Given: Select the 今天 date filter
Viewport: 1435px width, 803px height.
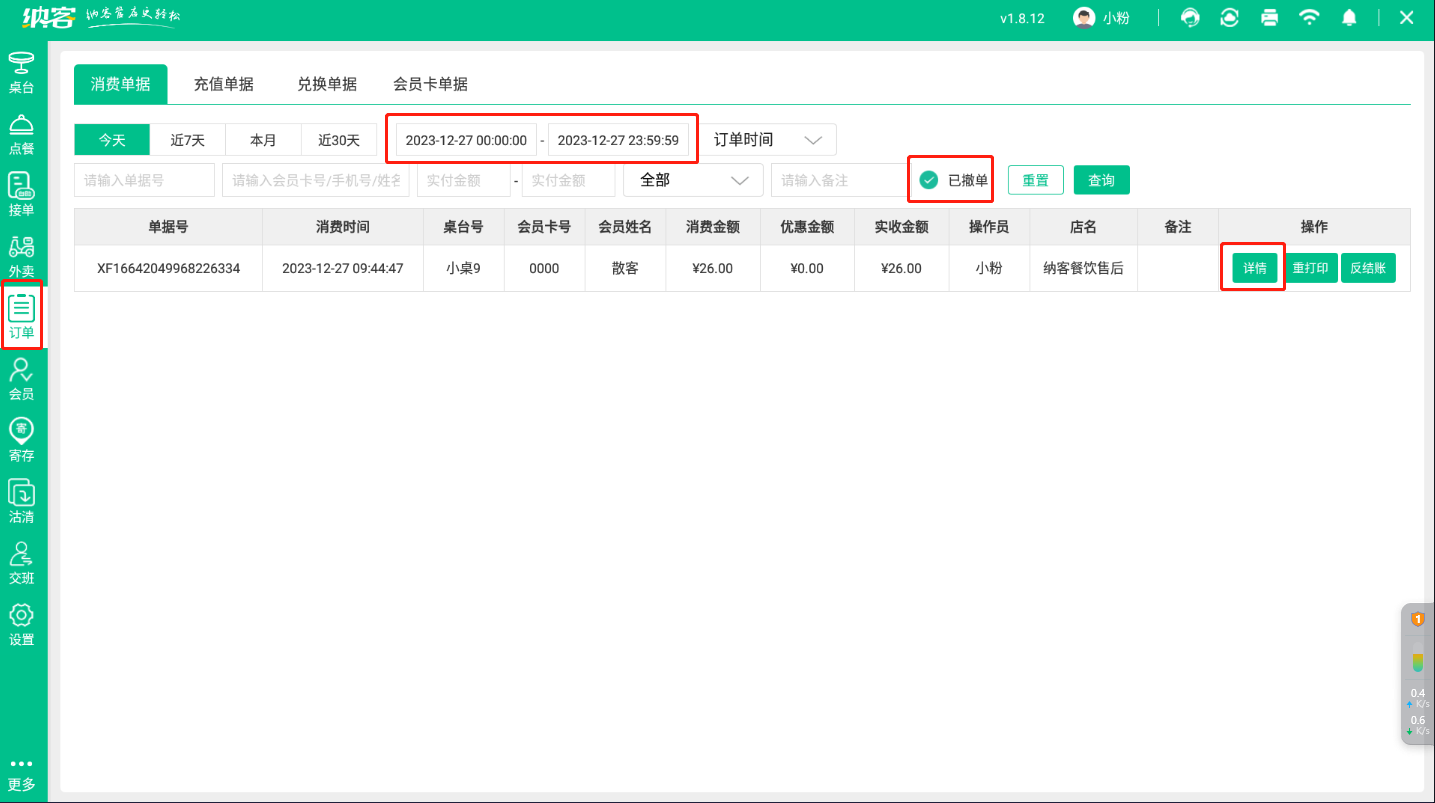Looking at the screenshot, I should 111,139.
